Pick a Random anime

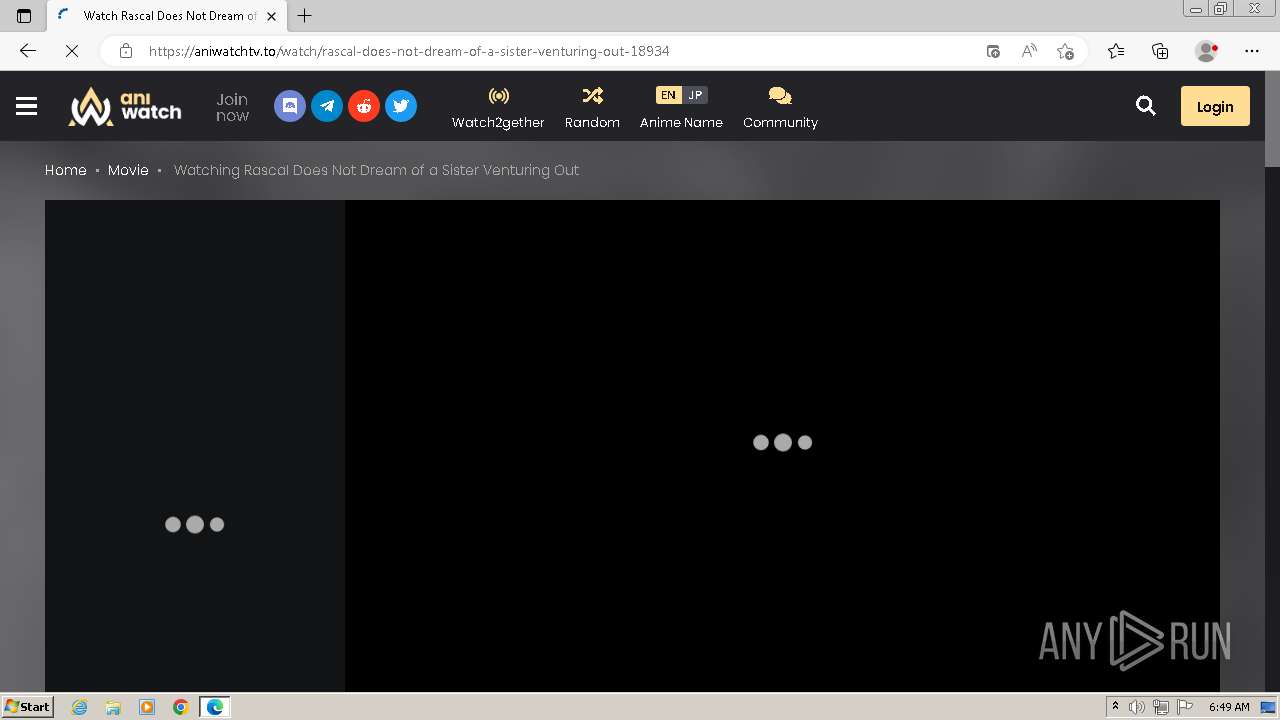(592, 107)
